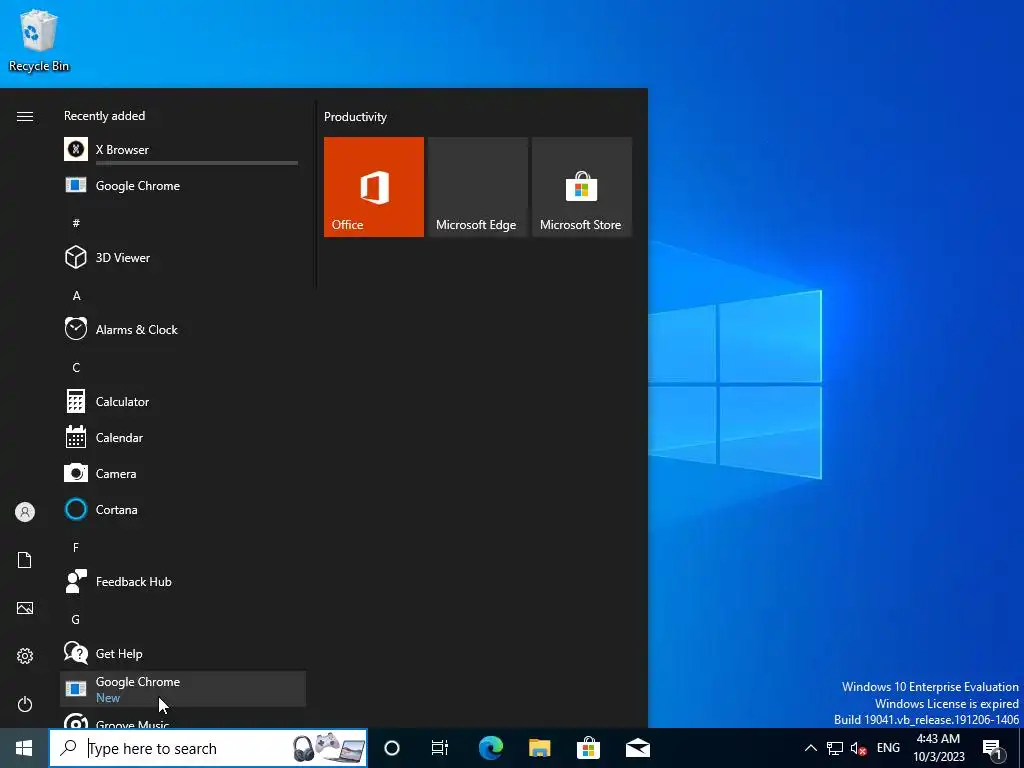Open Cortana from the app list
The width and height of the screenshot is (1024, 768).
click(182, 509)
